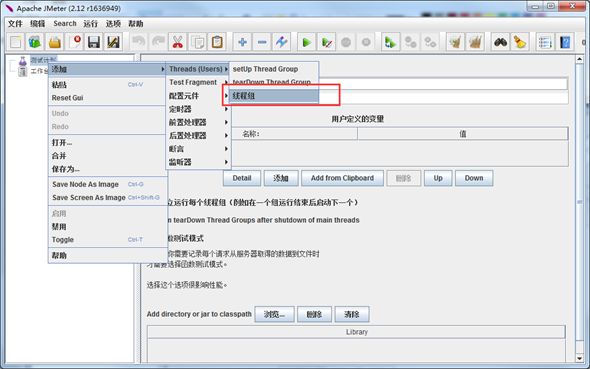The height and width of the screenshot is (369, 590).
Task: Save the test plan with floppy icon
Action: (94, 42)
